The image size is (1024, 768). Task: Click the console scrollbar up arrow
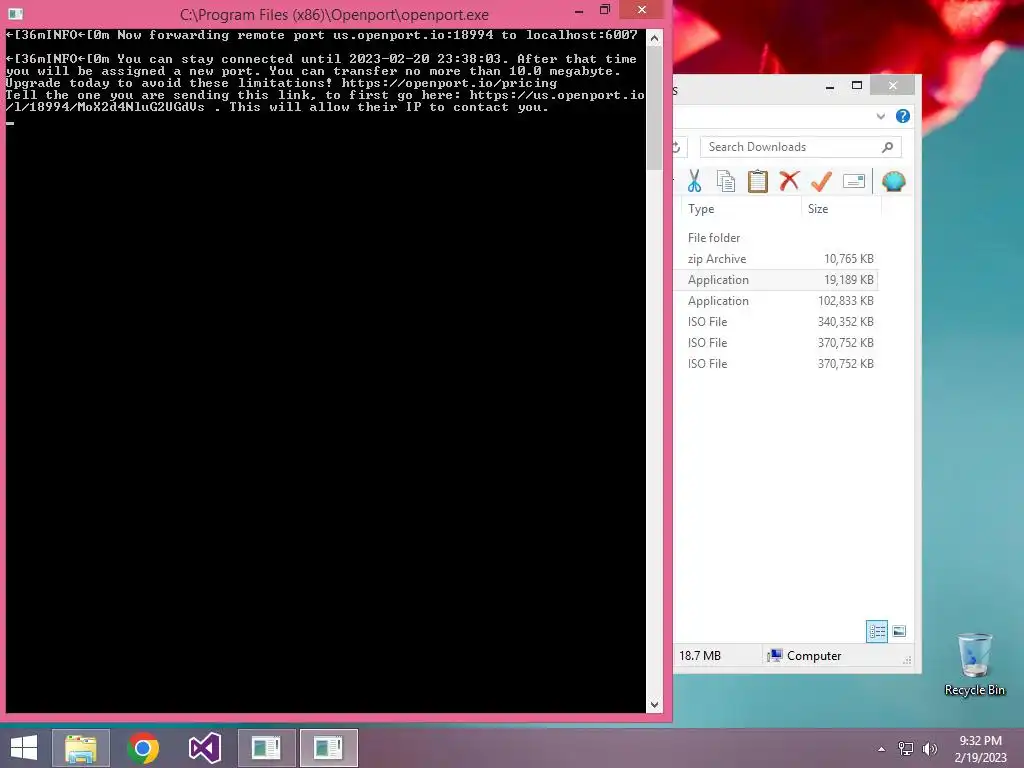654,39
